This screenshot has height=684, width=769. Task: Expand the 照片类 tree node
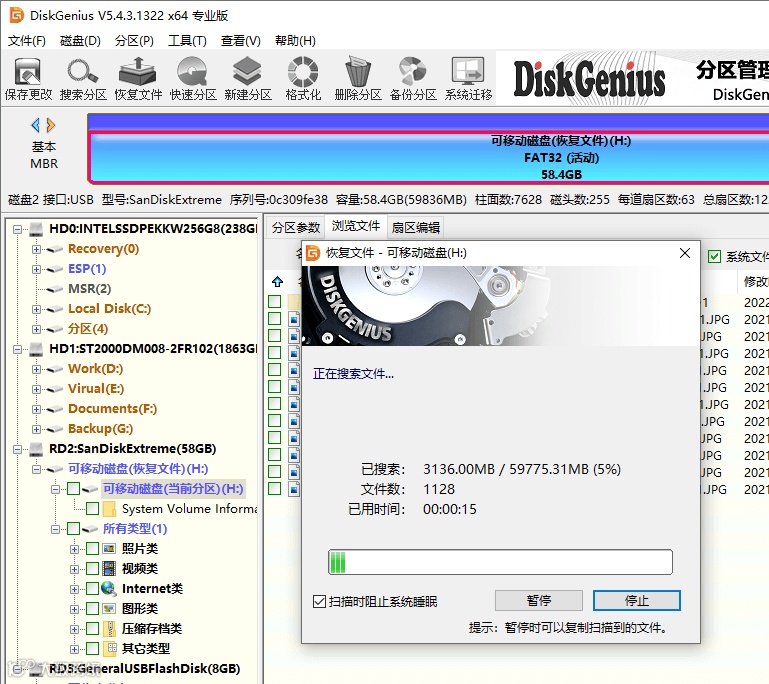(75, 549)
